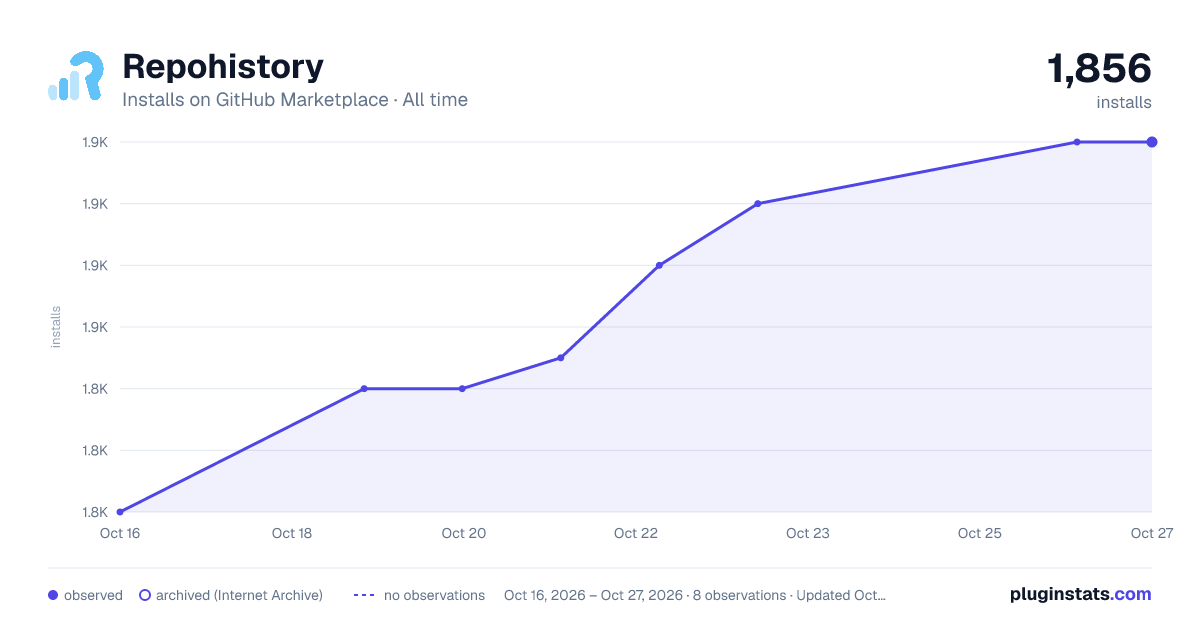The height and width of the screenshot is (630, 1200).
Task: Click the data point just after Oct 22
Action: pyautogui.click(x=659, y=265)
